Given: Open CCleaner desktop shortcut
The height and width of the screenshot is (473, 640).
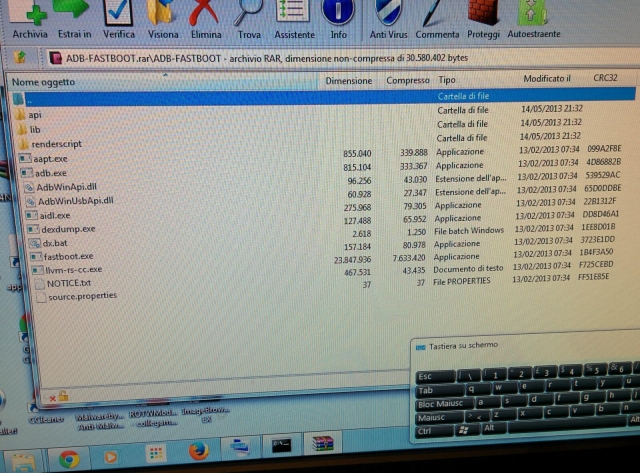Looking at the screenshot, I should 46,414.
